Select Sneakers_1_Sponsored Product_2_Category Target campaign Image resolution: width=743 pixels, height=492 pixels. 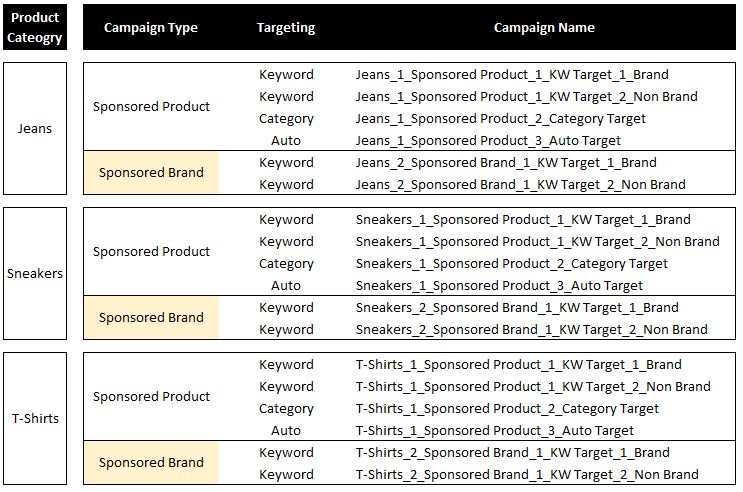[511, 264]
